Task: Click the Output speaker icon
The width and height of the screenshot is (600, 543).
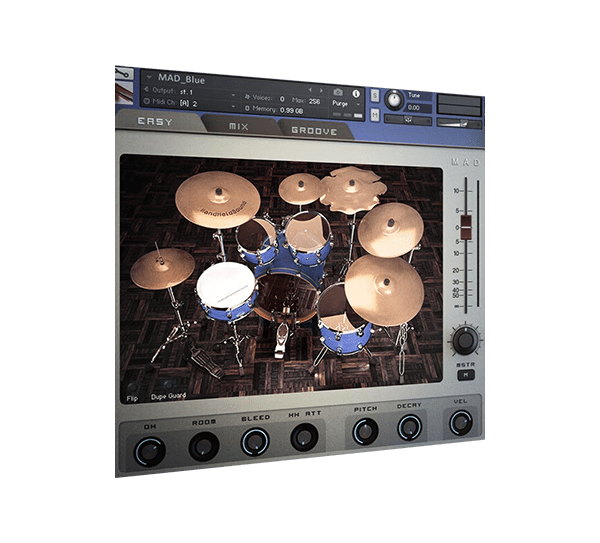Action: click(146, 89)
